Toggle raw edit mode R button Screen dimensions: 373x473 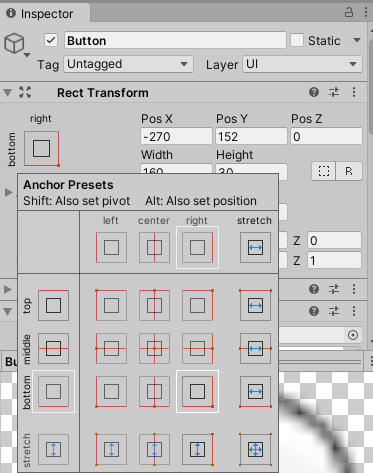tap(349, 171)
